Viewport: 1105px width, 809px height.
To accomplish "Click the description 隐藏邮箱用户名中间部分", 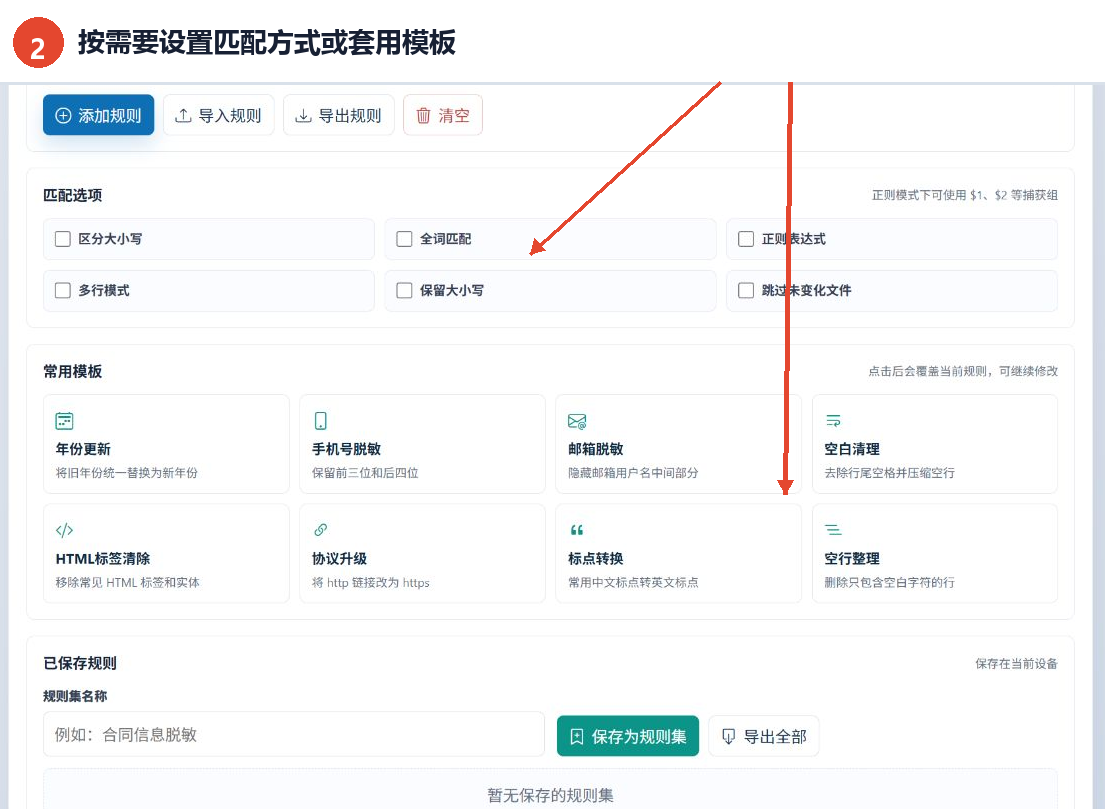I will (x=633, y=473).
